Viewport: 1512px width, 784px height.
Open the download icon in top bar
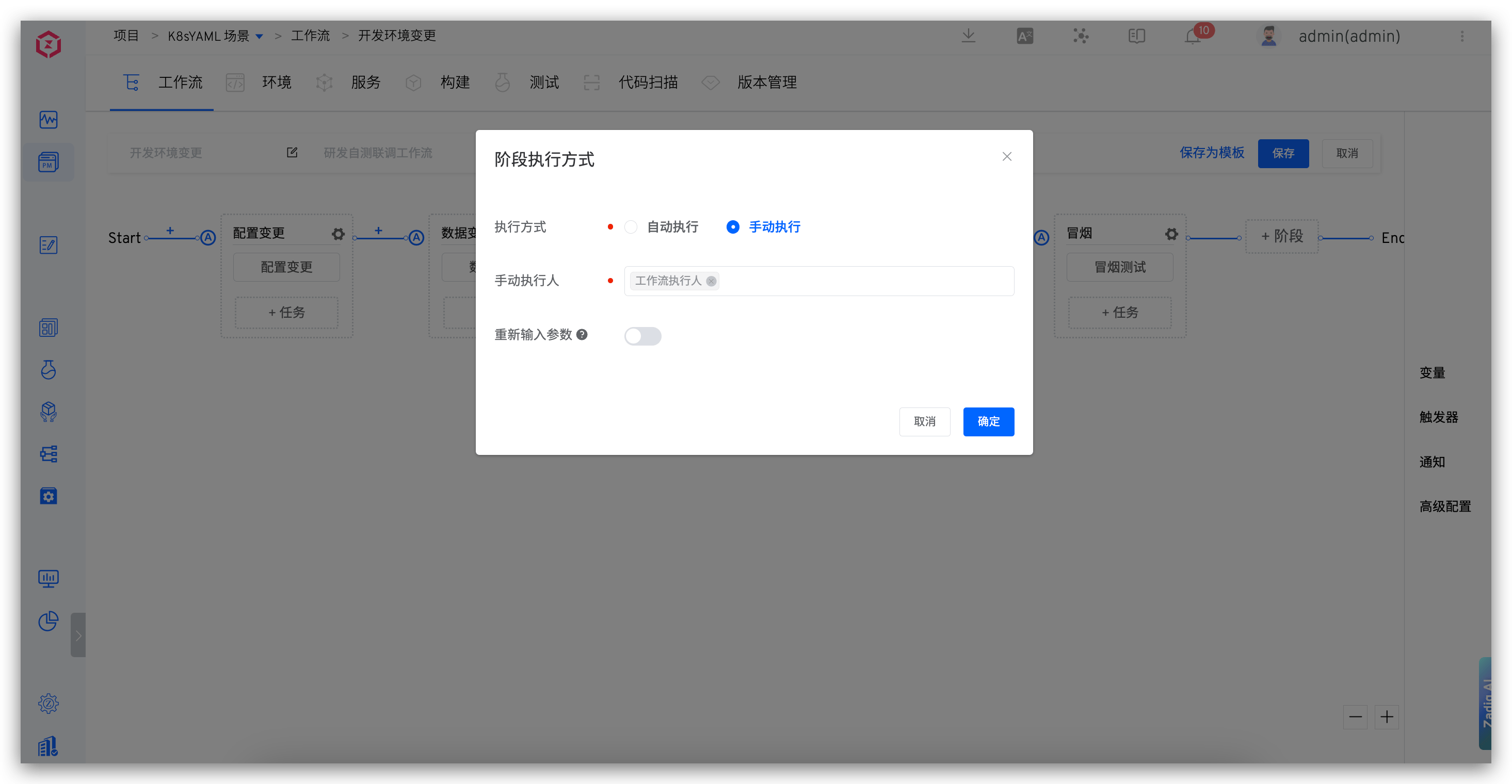click(969, 36)
